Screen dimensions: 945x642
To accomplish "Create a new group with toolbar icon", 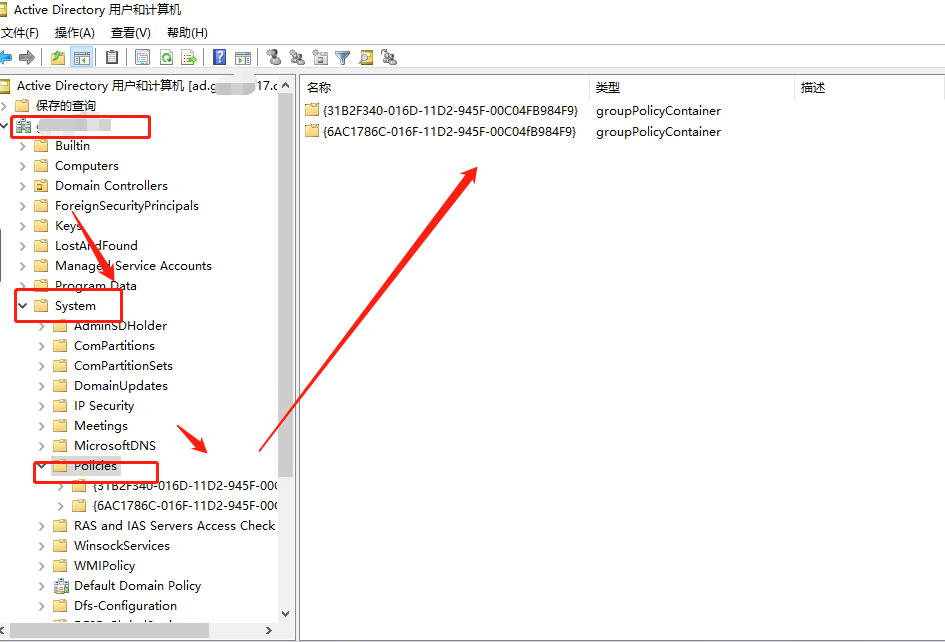I will tap(297, 58).
